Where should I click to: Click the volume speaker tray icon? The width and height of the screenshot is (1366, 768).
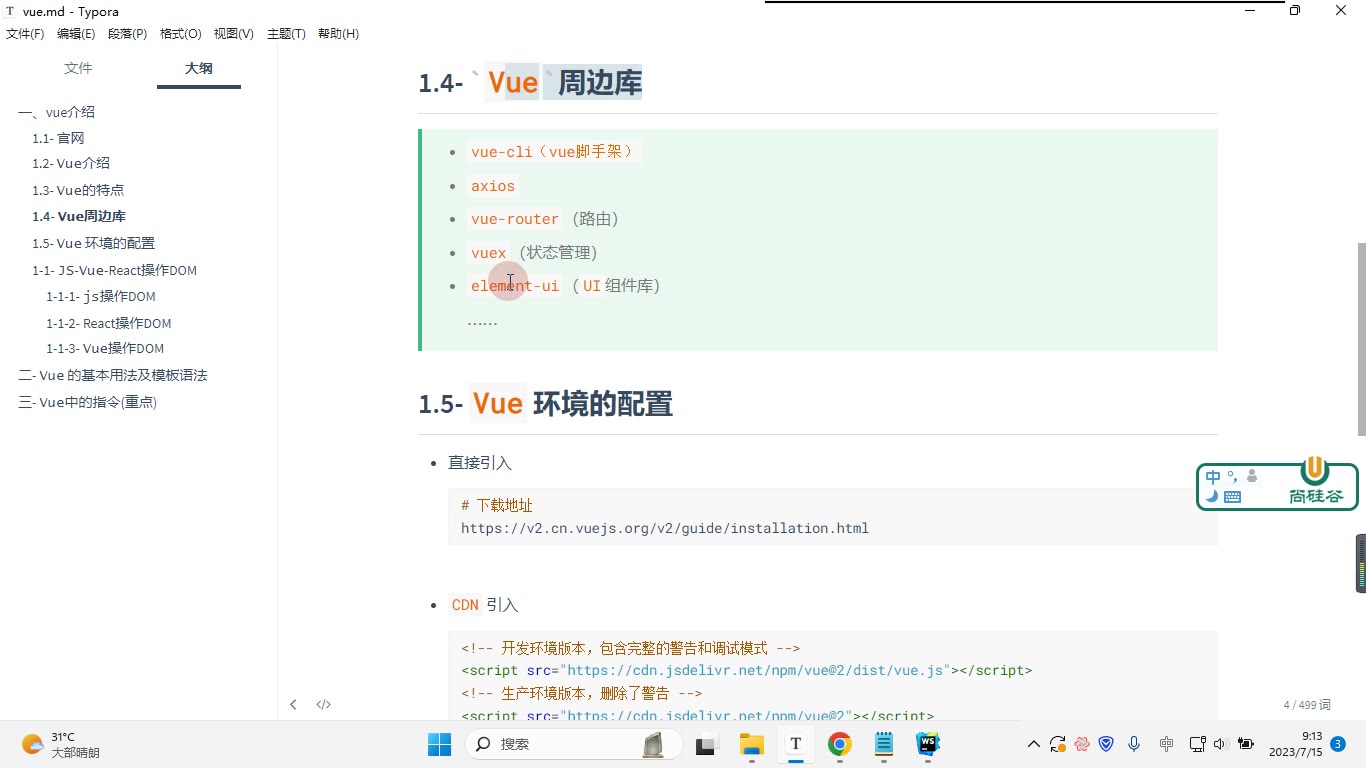[x=1220, y=744]
